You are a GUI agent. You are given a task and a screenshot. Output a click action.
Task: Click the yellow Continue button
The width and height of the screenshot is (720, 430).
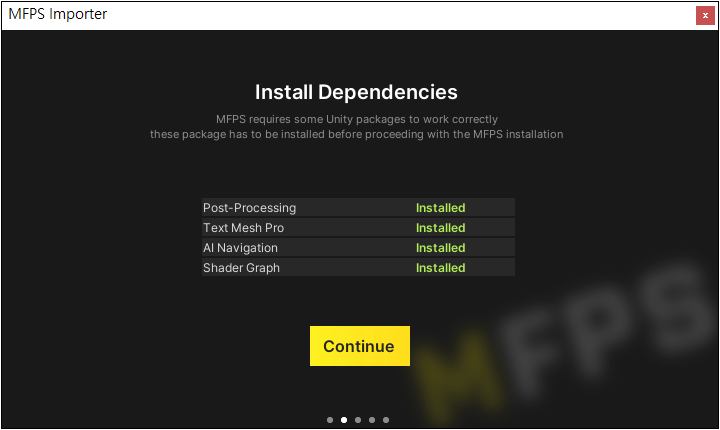tap(359, 346)
